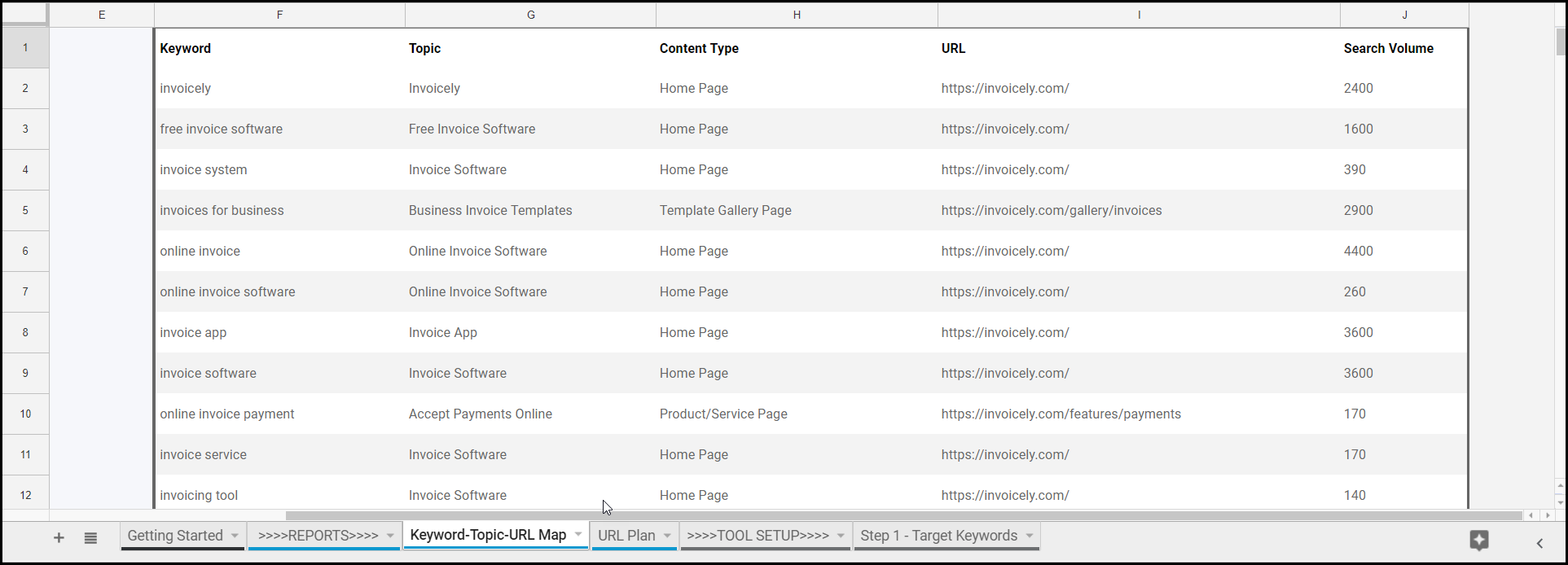
Task: Select column E header
Action: click(x=102, y=15)
